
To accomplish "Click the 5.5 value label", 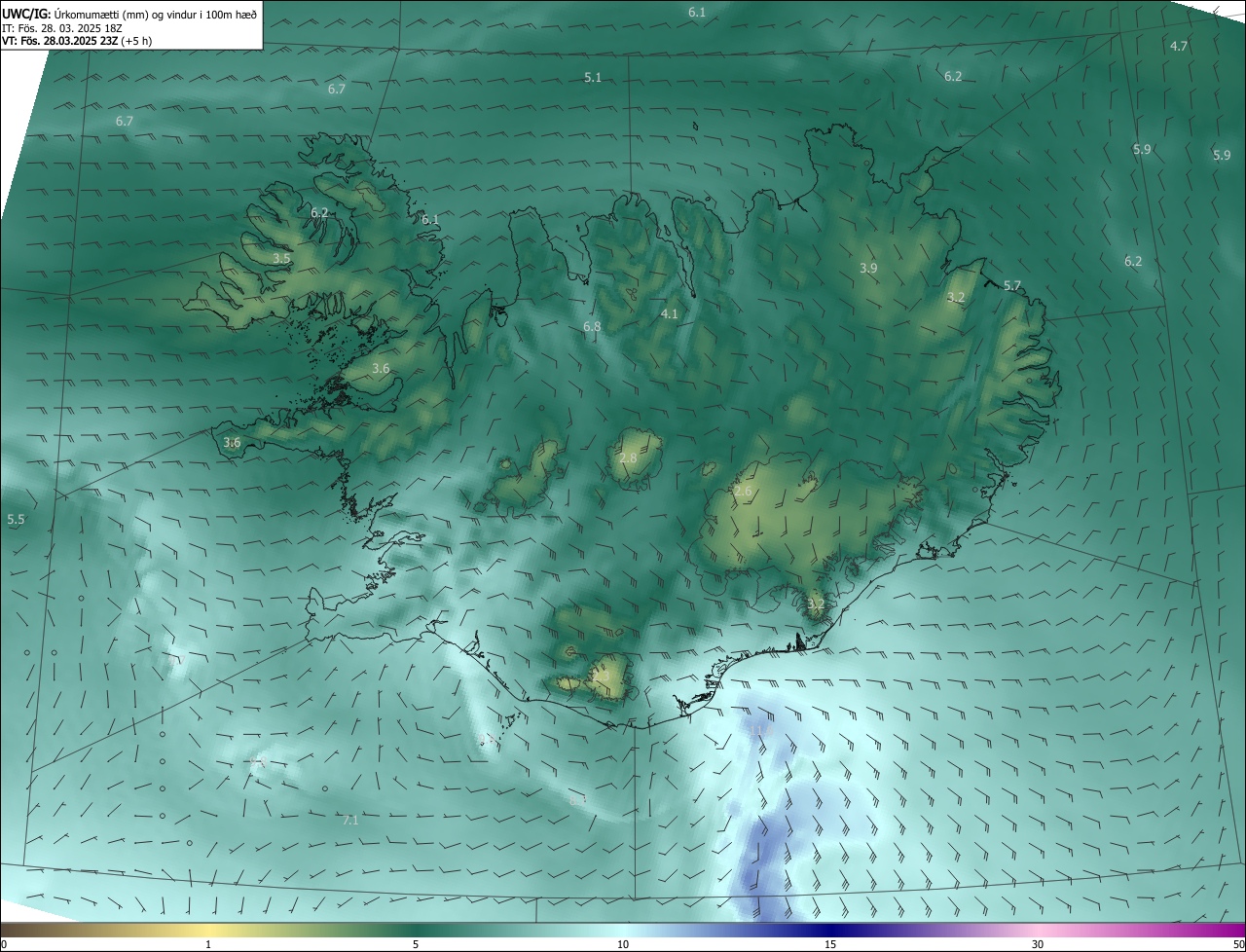I will click(16, 520).
